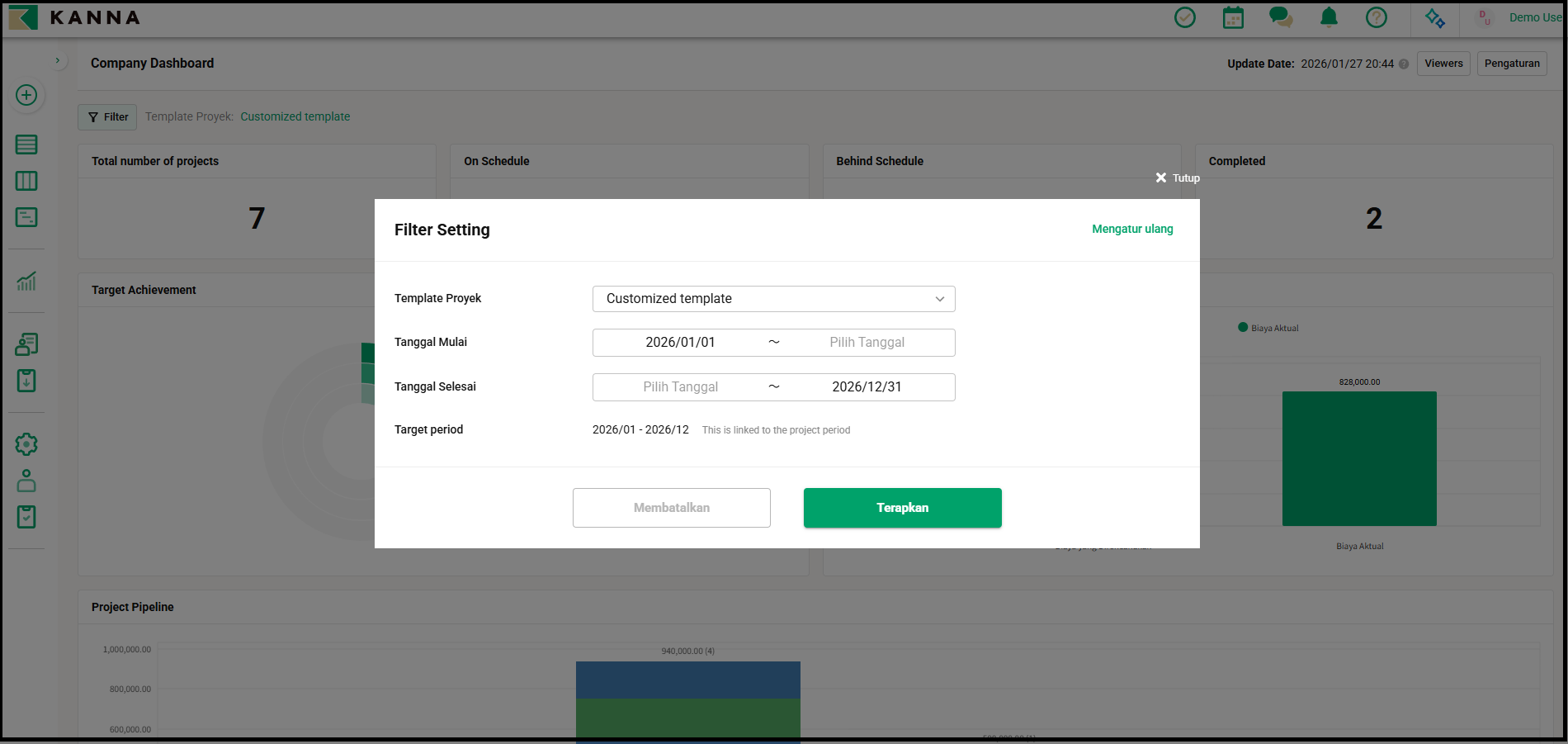Click the Tanggal Selesai end date 2026/12/31
The image size is (1568, 744).
(x=867, y=387)
